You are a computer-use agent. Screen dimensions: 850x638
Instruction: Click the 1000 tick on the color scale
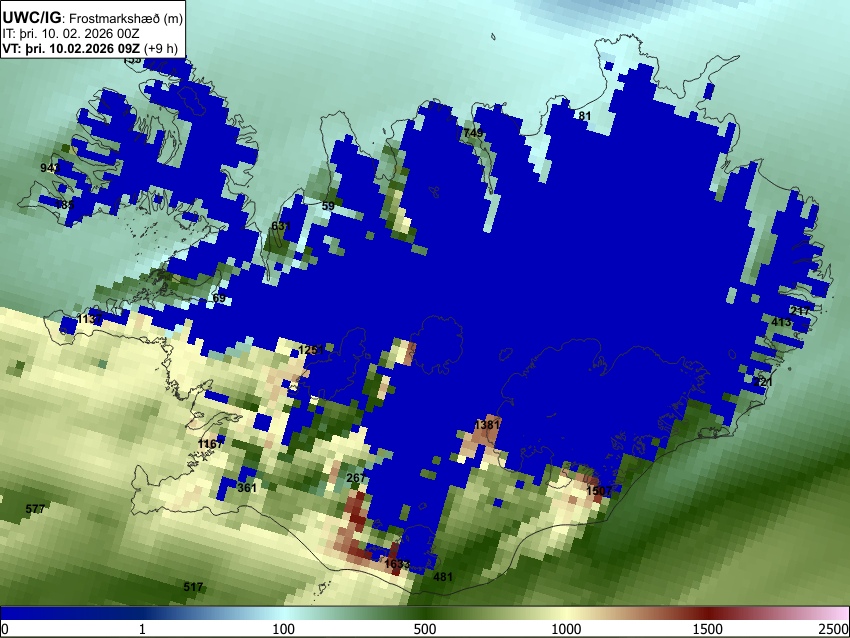pos(566,629)
